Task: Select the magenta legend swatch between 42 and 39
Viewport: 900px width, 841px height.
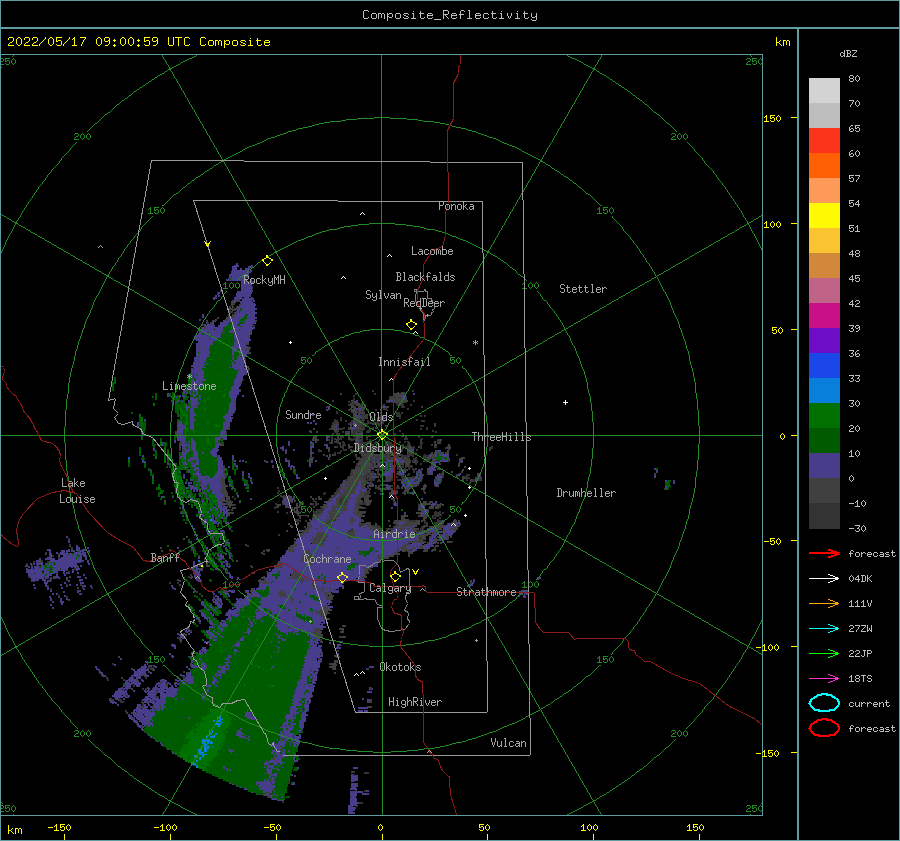Action: coord(824,315)
